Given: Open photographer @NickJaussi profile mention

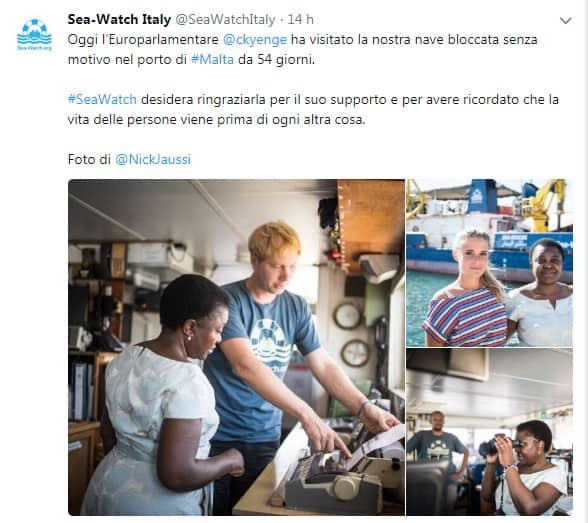Looking at the screenshot, I should click(x=153, y=159).
